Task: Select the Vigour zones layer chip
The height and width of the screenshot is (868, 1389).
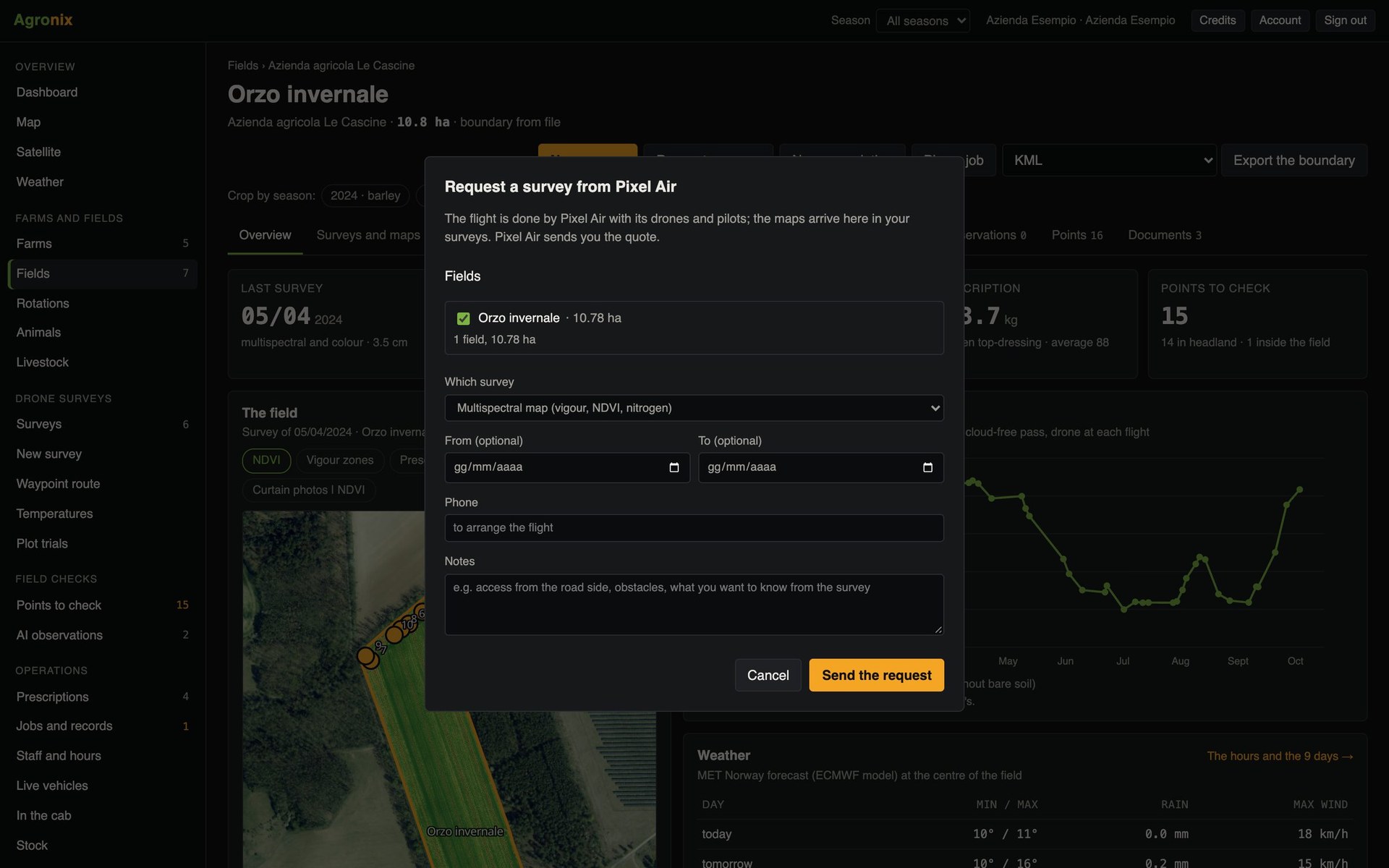Action: (340, 460)
